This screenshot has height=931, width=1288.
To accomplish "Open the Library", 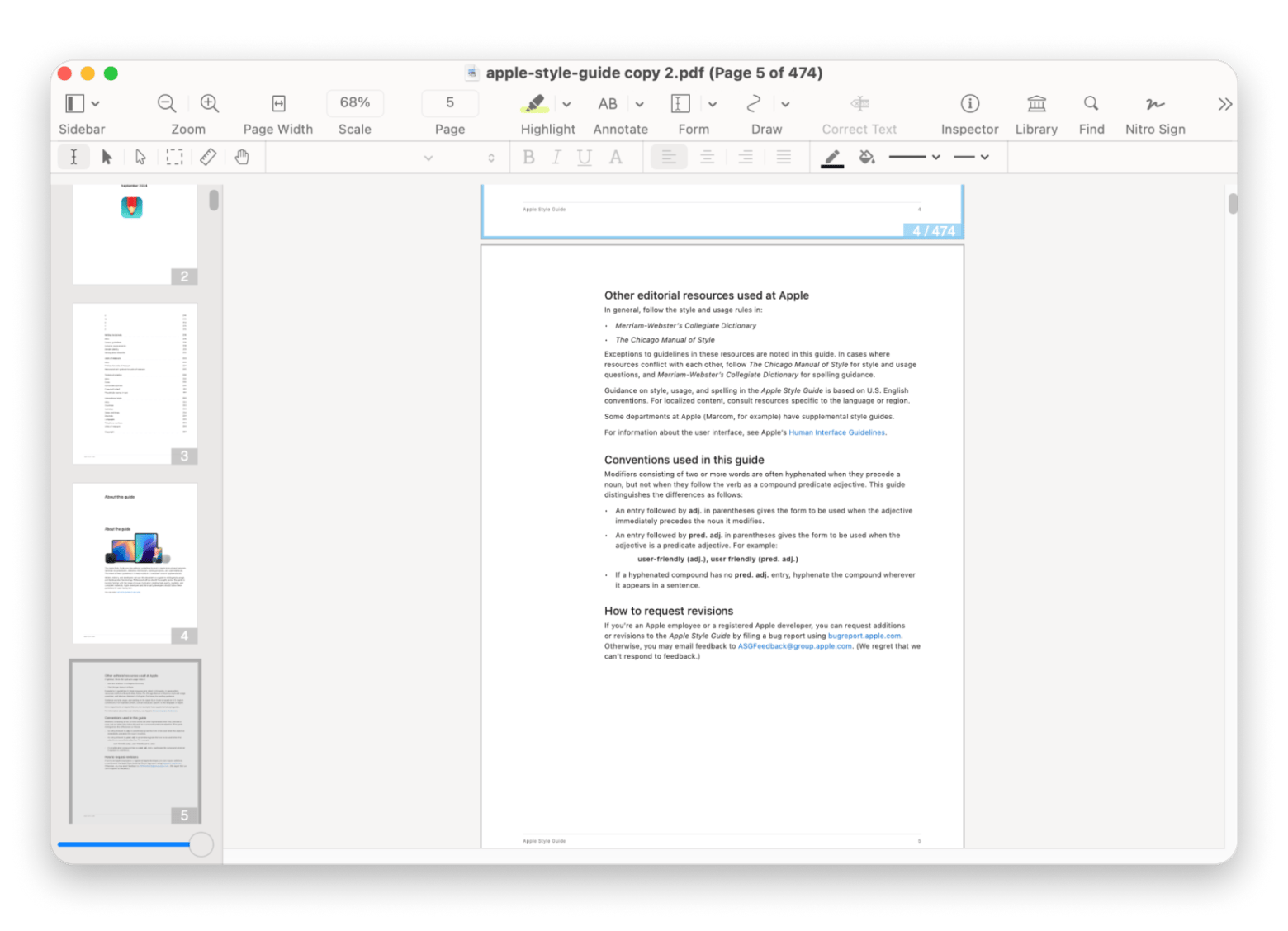I will (1036, 103).
